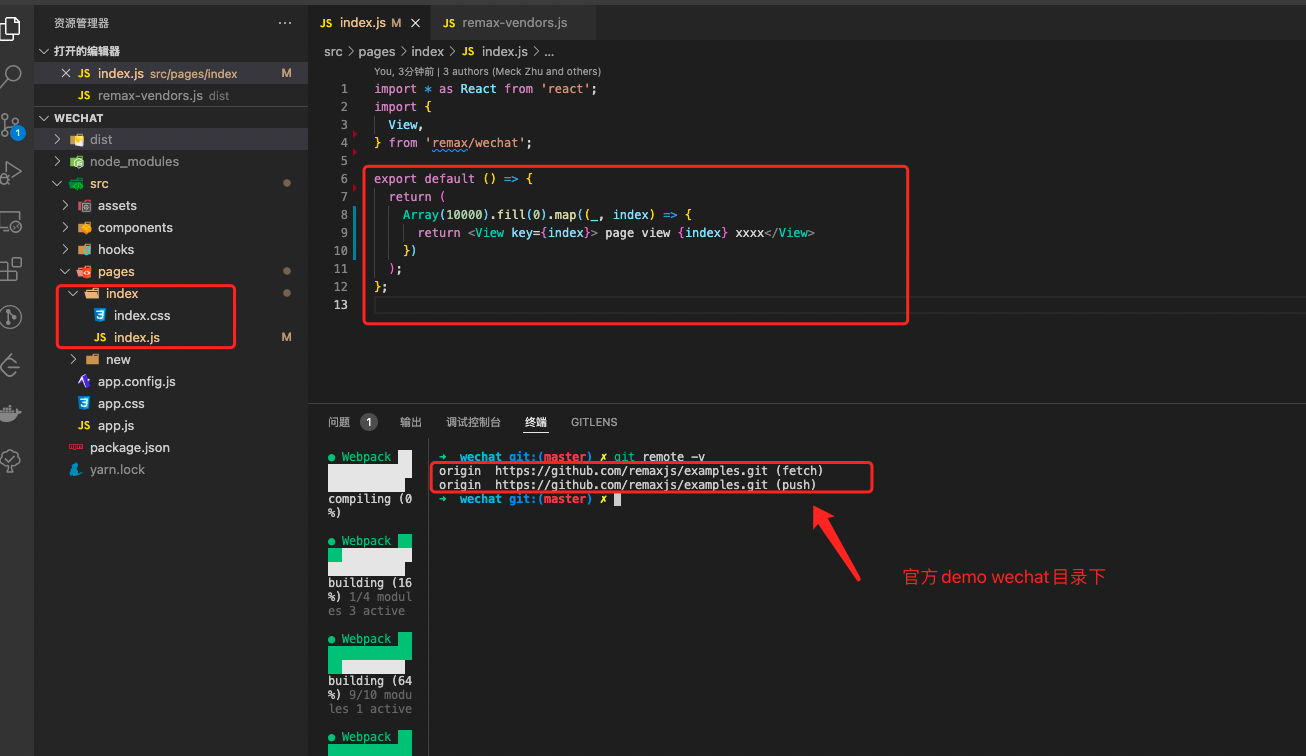This screenshot has width=1306, height=756.
Task: Open the 调试控制台 panel tab
Action: (x=473, y=422)
